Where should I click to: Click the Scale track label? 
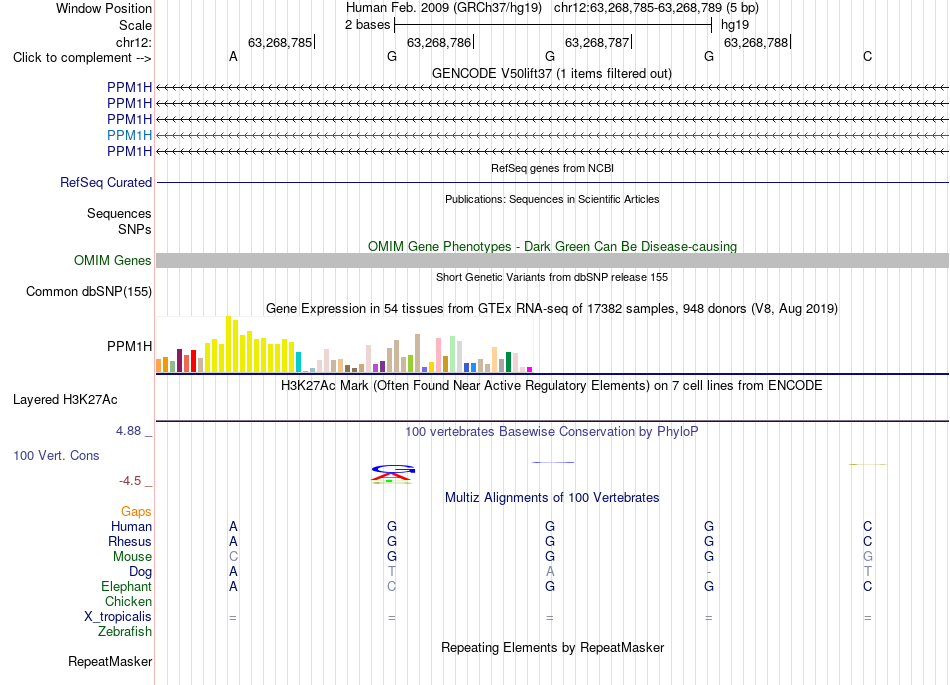pyautogui.click(x=135, y=25)
